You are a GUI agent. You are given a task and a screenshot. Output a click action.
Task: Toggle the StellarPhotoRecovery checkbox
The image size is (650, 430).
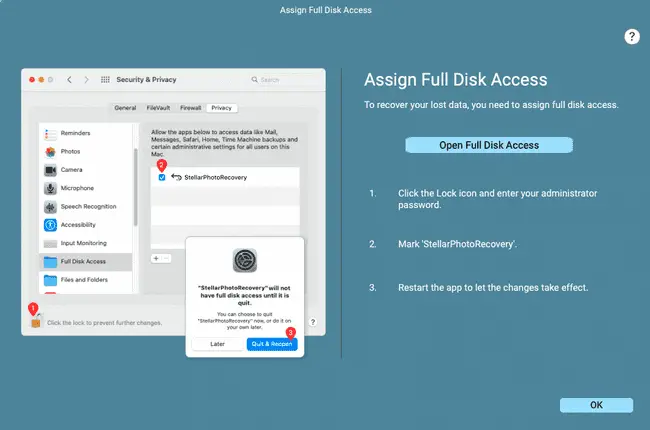(162, 177)
